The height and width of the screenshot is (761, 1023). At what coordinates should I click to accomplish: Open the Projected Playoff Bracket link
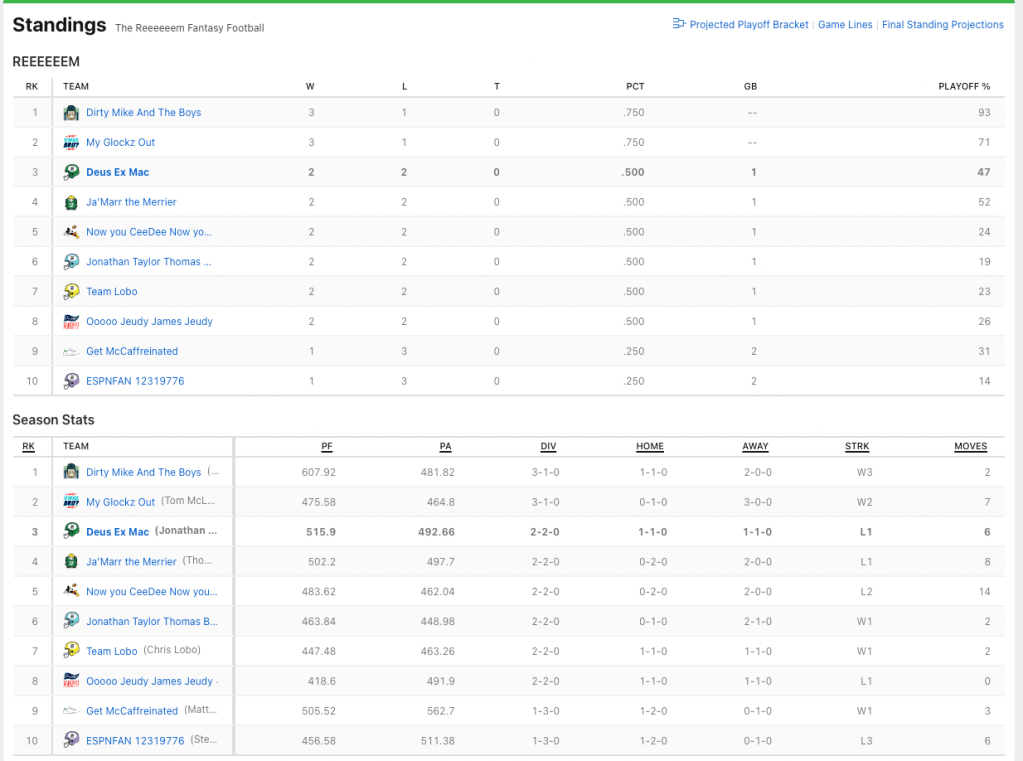[748, 25]
